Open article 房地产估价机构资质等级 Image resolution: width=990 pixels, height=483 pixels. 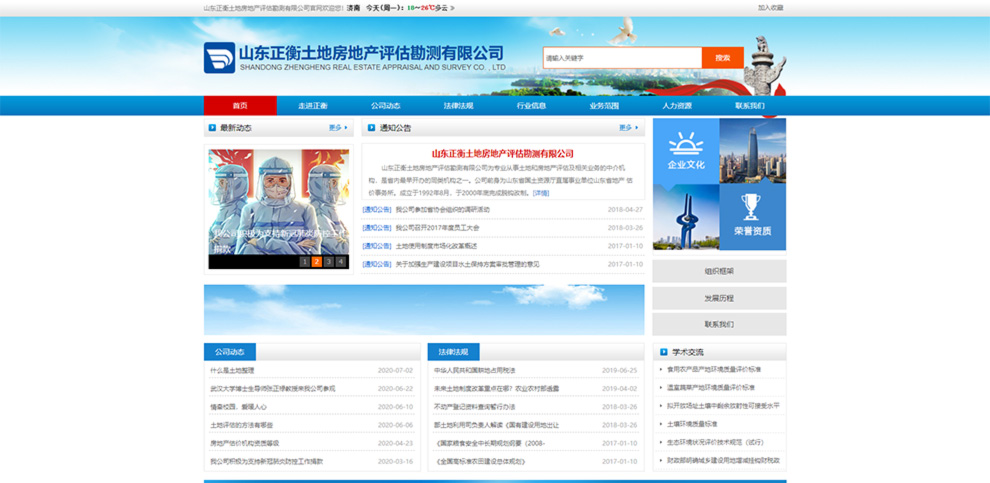tap(244, 443)
